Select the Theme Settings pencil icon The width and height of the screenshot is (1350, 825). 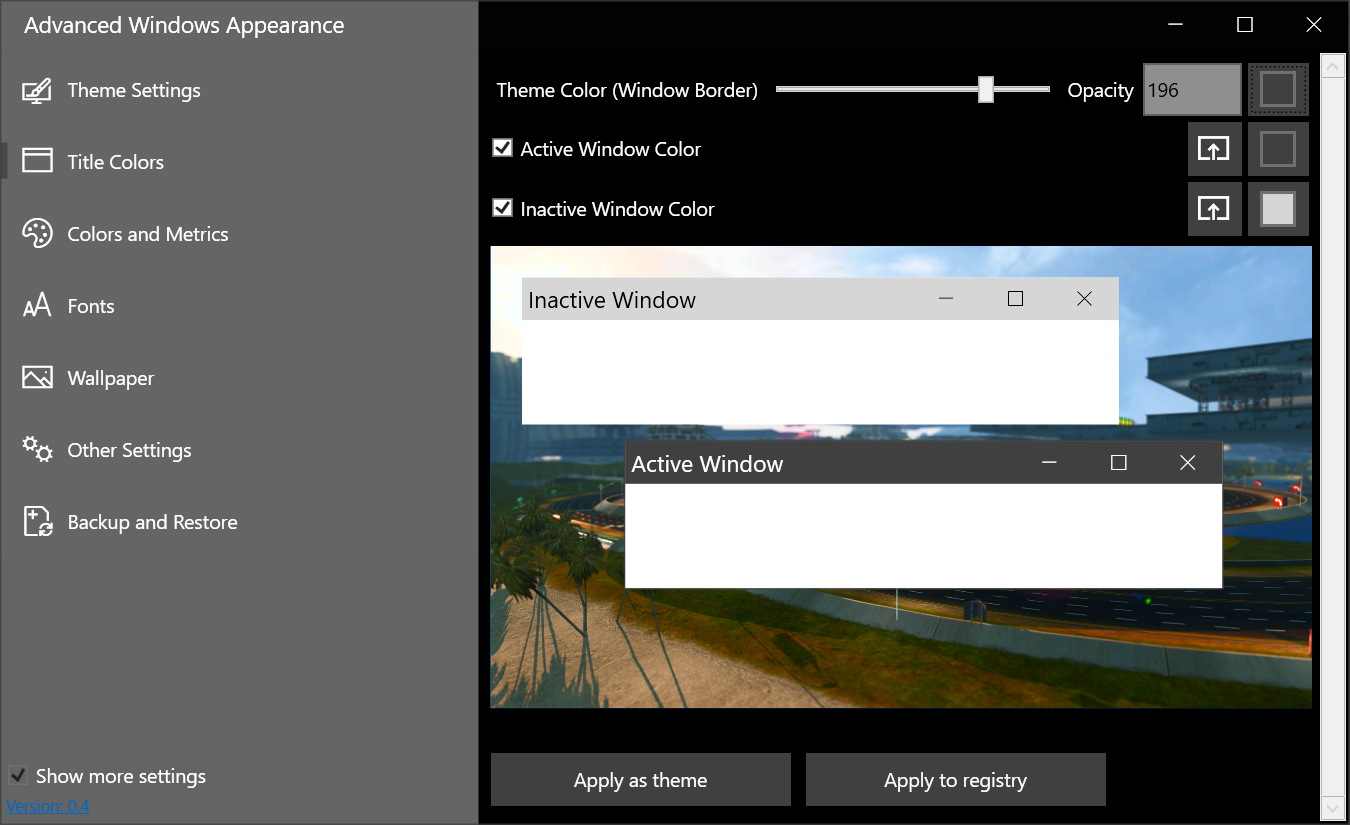coord(37,89)
